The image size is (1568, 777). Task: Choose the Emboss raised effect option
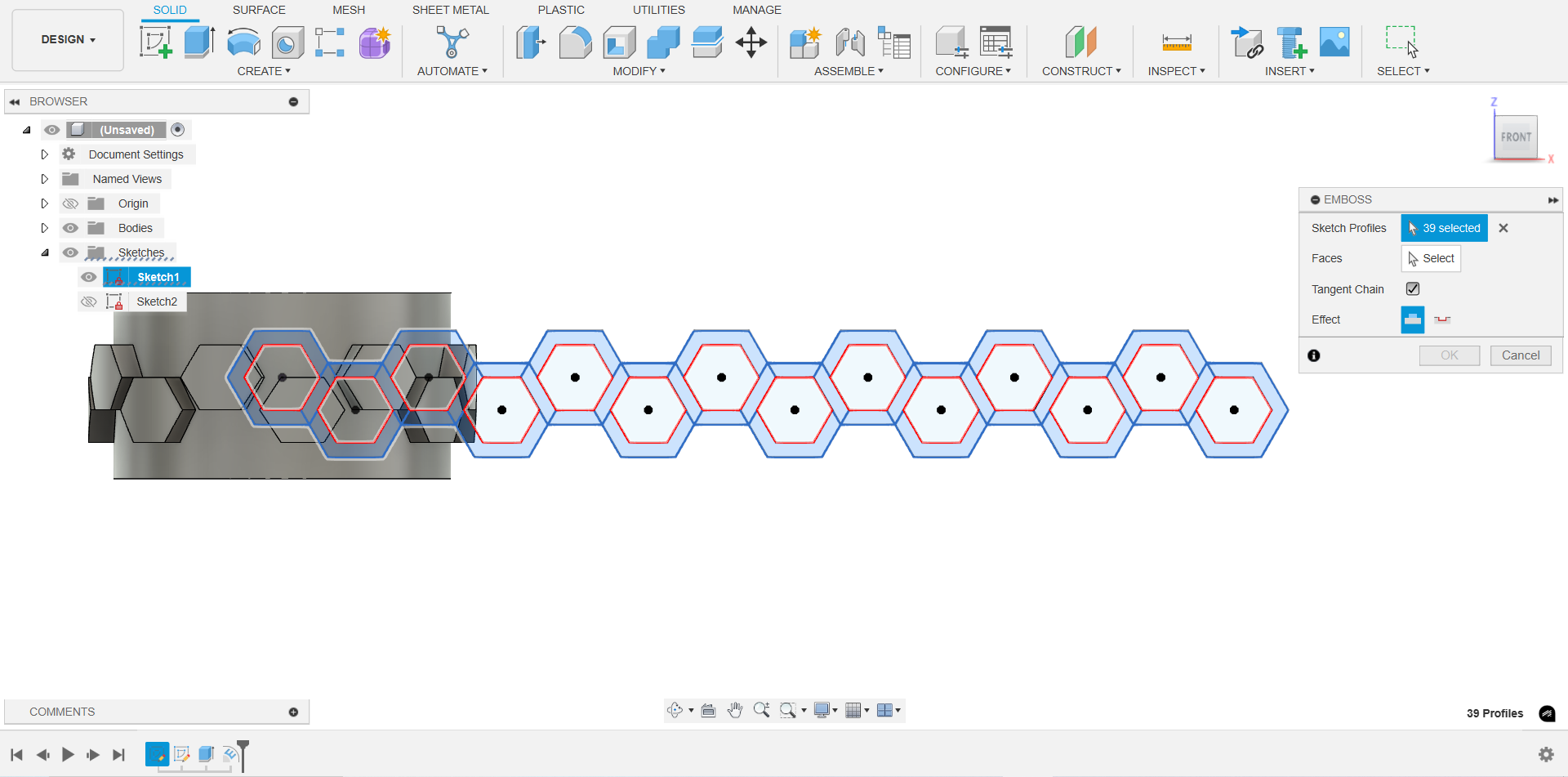[1413, 319]
